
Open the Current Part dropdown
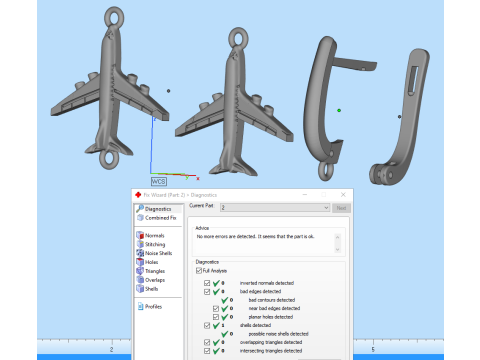(275, 208)
